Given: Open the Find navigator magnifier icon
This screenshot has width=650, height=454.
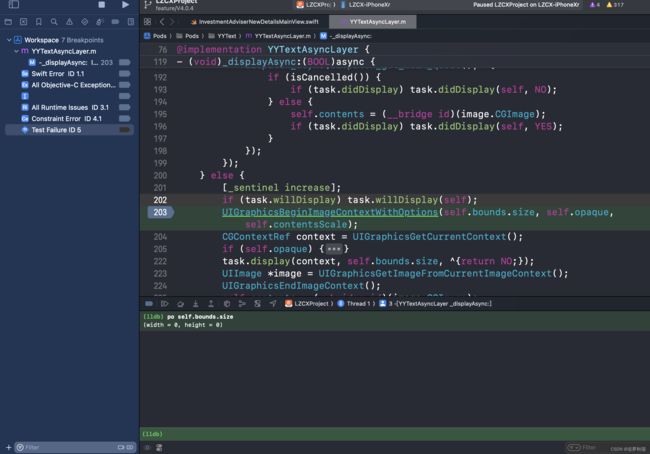Looking at the screenshot, I should 54,22.
